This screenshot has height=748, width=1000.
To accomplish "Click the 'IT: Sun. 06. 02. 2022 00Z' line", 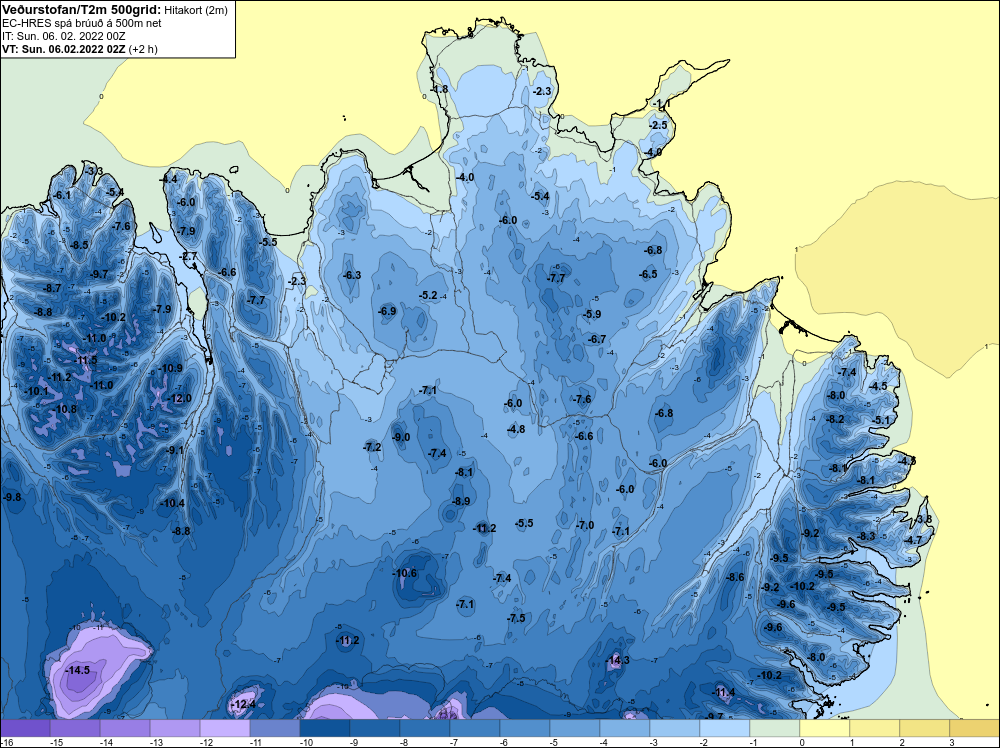I will (x=64, y=36).
